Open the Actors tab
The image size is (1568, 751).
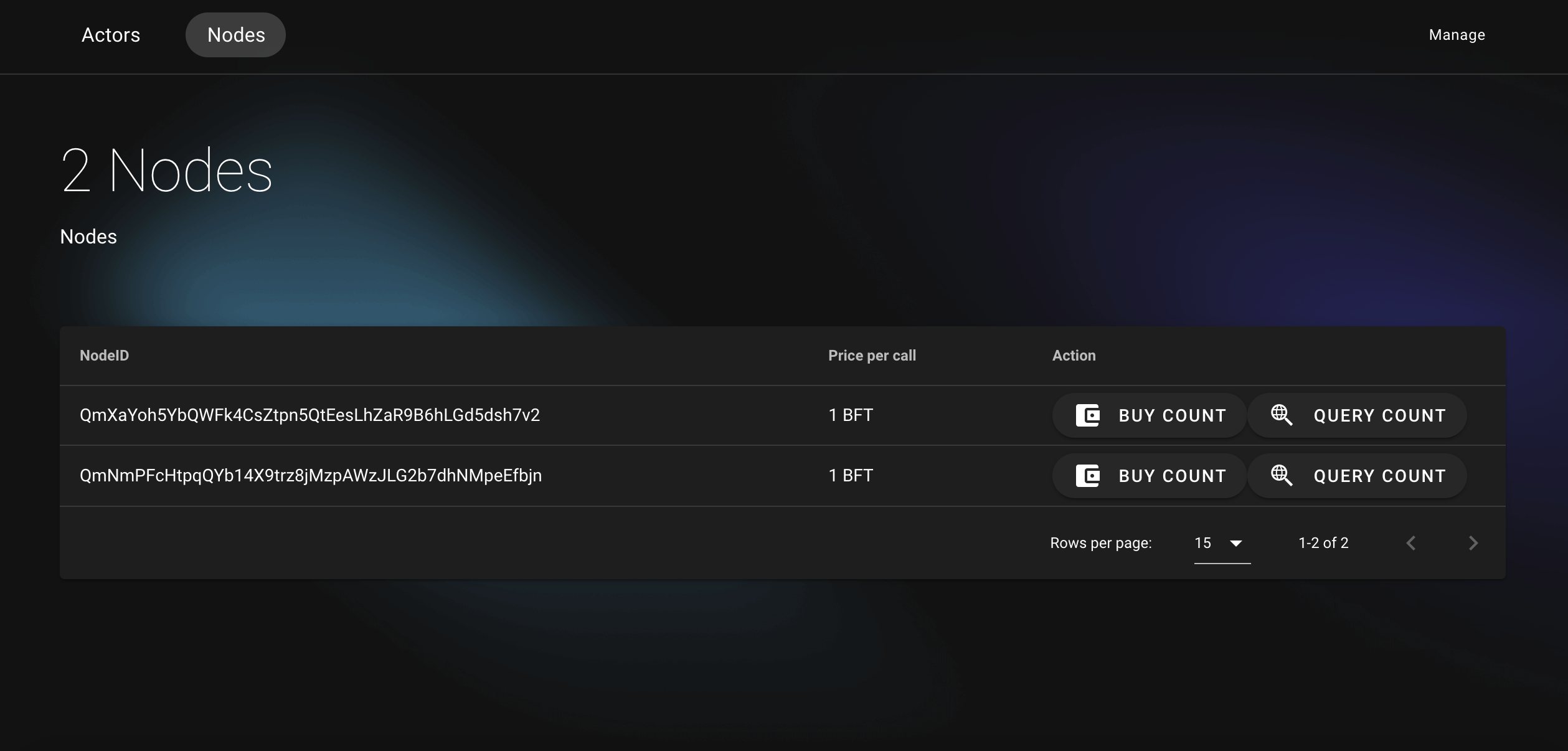click(111, 35)
